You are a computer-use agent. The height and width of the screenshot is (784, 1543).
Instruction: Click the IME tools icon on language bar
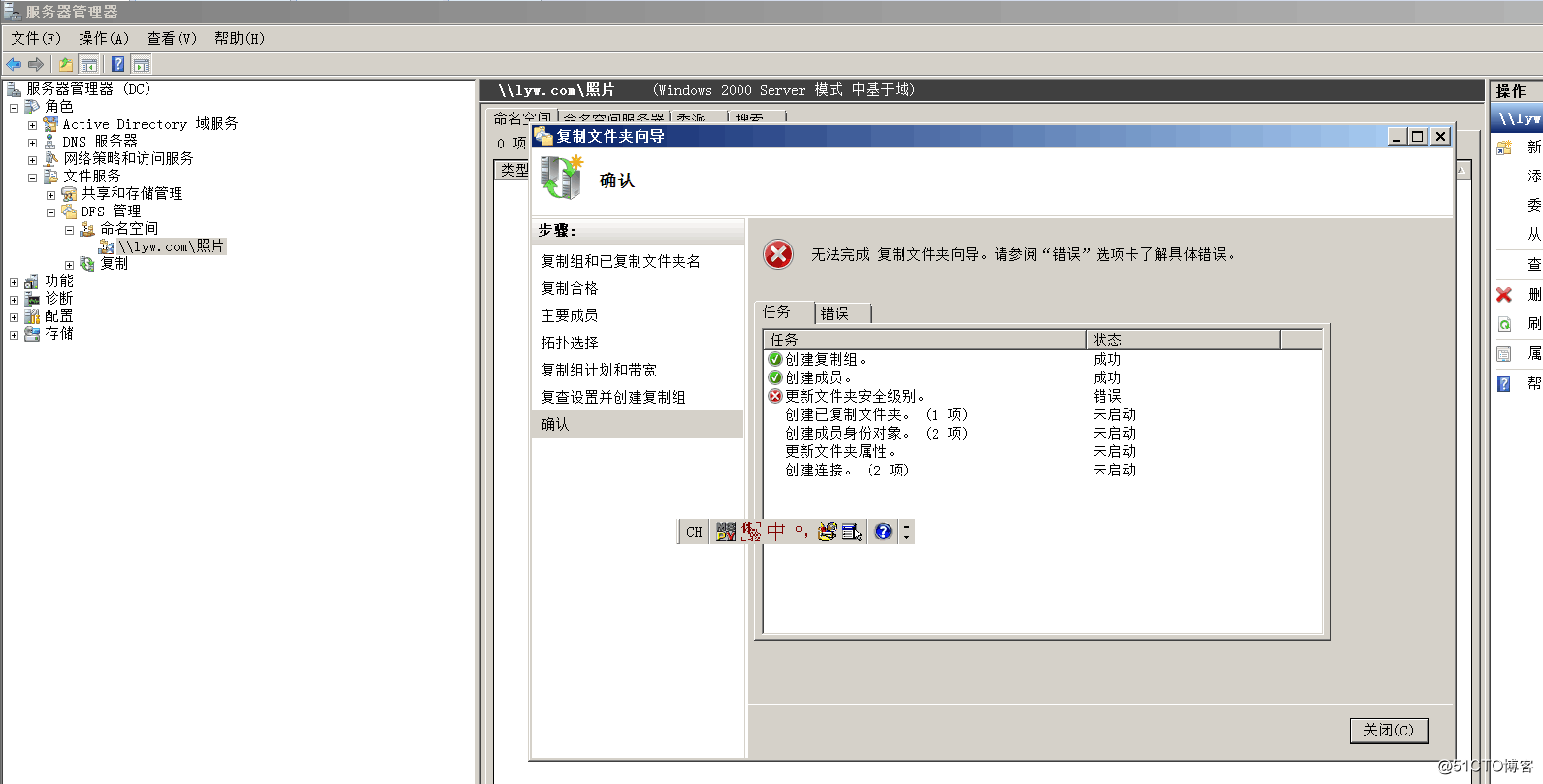827,532
